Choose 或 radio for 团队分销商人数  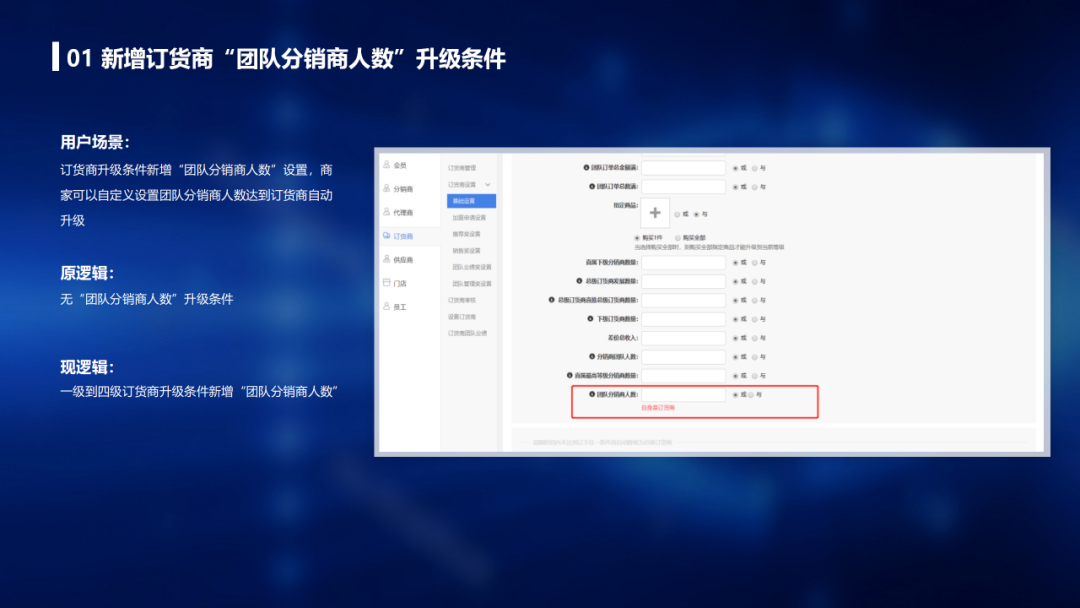(x=736, y=395)
